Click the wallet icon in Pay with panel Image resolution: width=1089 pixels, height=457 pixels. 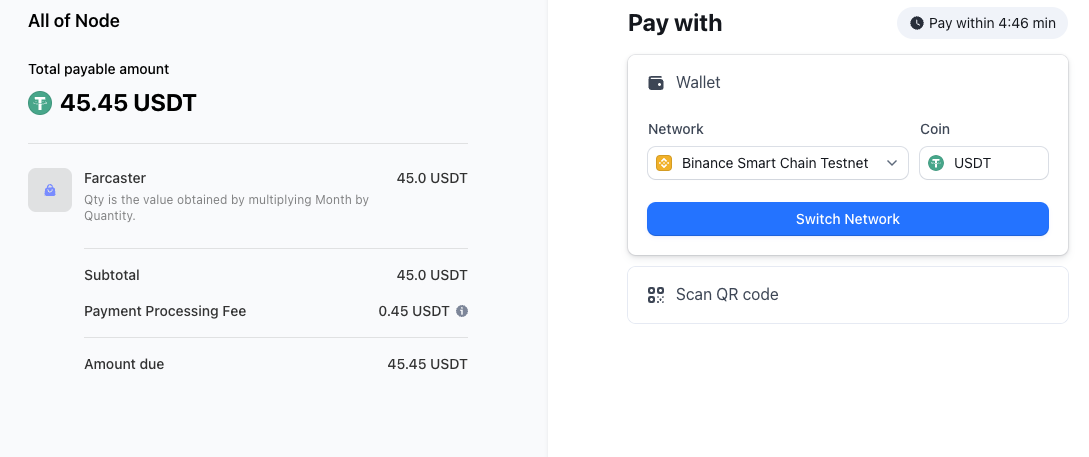(656, 83)
